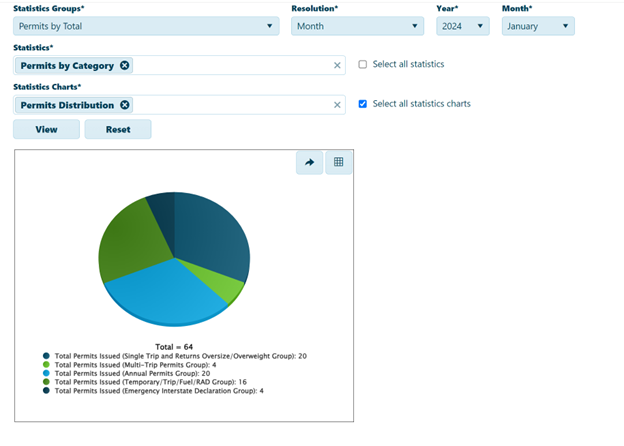624x446 pixels.
Task: Remove the Permits by Category tag
Action: tap(125, 65)
